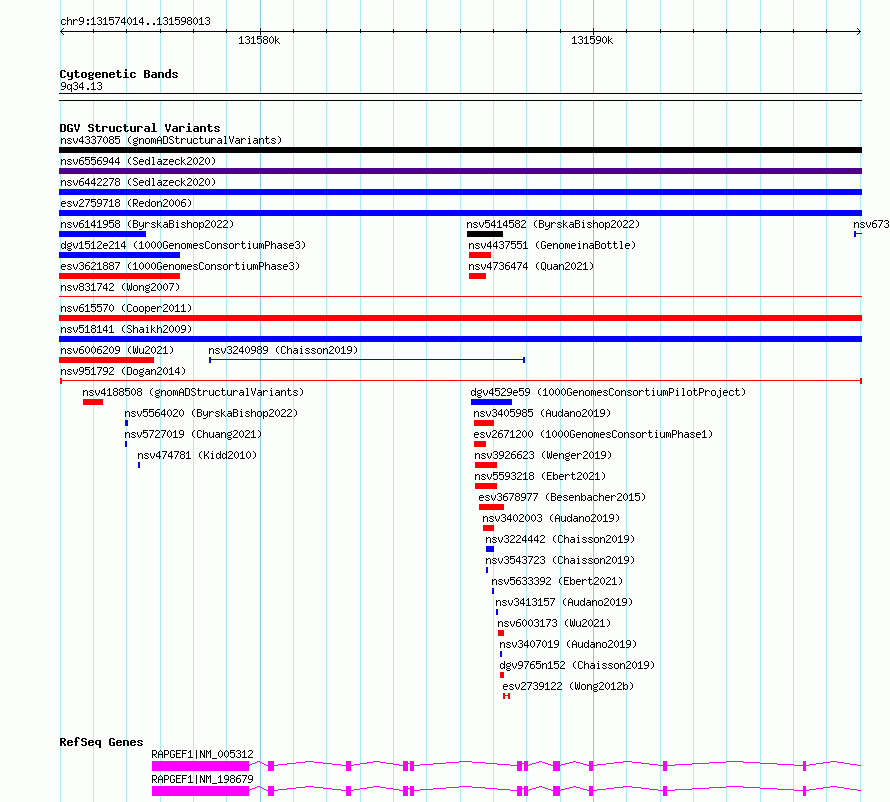Image resolution: width=890 pixels, height=802 pixels.
Task: Click the DGV Structural Variants track title
Action: [140, 128]
